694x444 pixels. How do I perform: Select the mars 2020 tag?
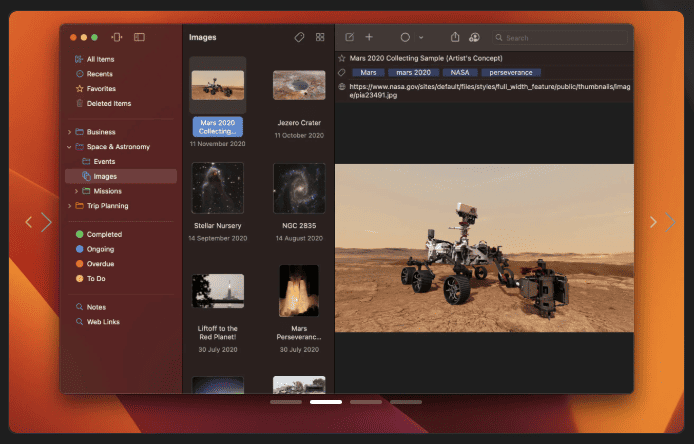(413, 73)
